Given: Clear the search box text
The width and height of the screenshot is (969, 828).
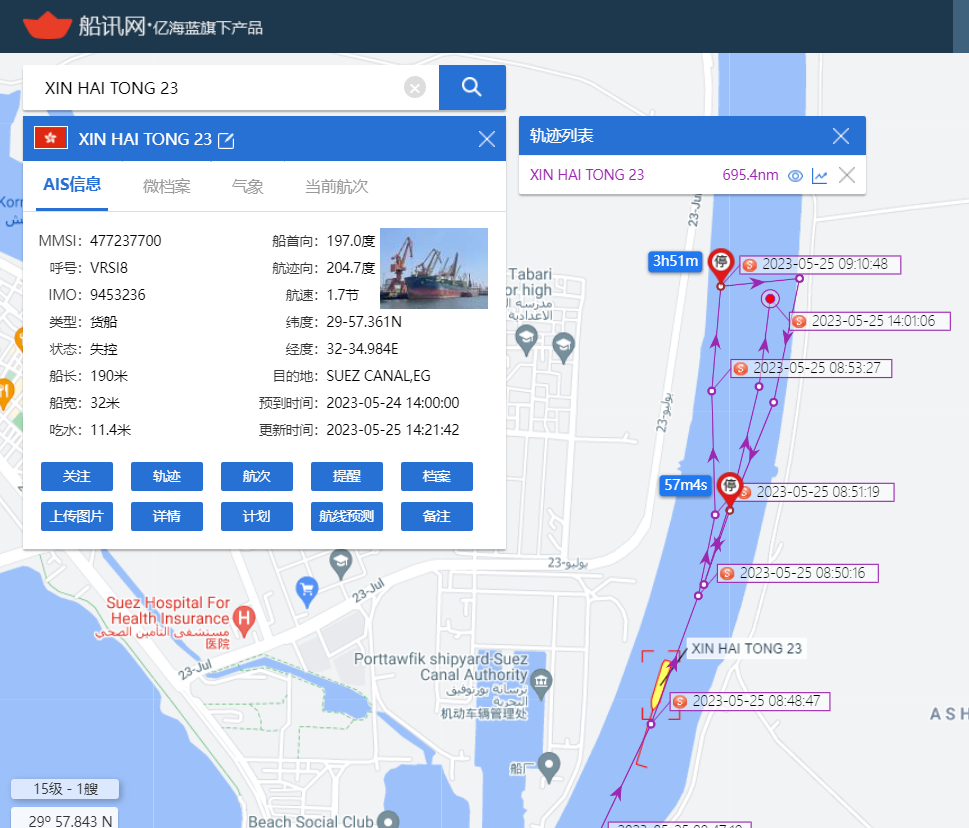Looking at the screenshot, I should coord(415,88).
